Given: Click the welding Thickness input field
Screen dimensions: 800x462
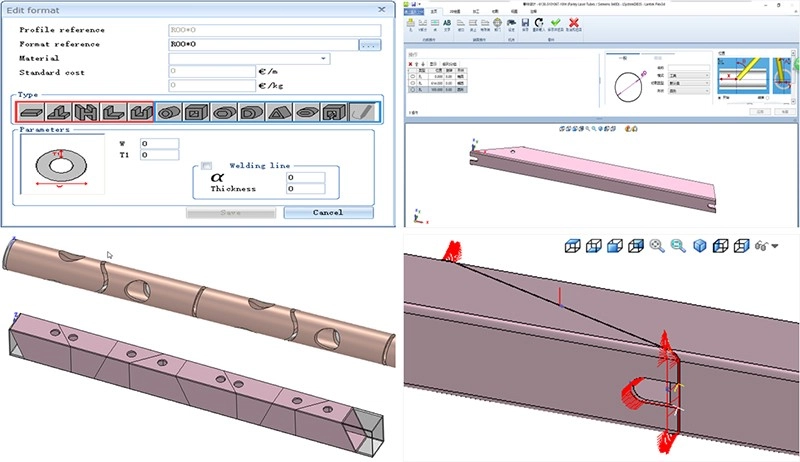Looking at the screenshot, I should pos(304,188).
